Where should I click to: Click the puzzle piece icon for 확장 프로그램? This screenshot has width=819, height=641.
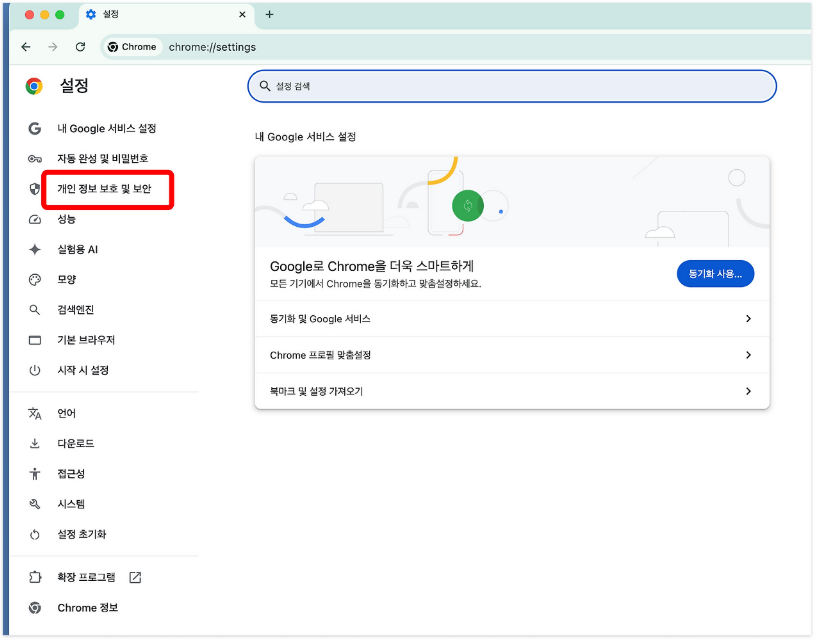click(34, 577)
